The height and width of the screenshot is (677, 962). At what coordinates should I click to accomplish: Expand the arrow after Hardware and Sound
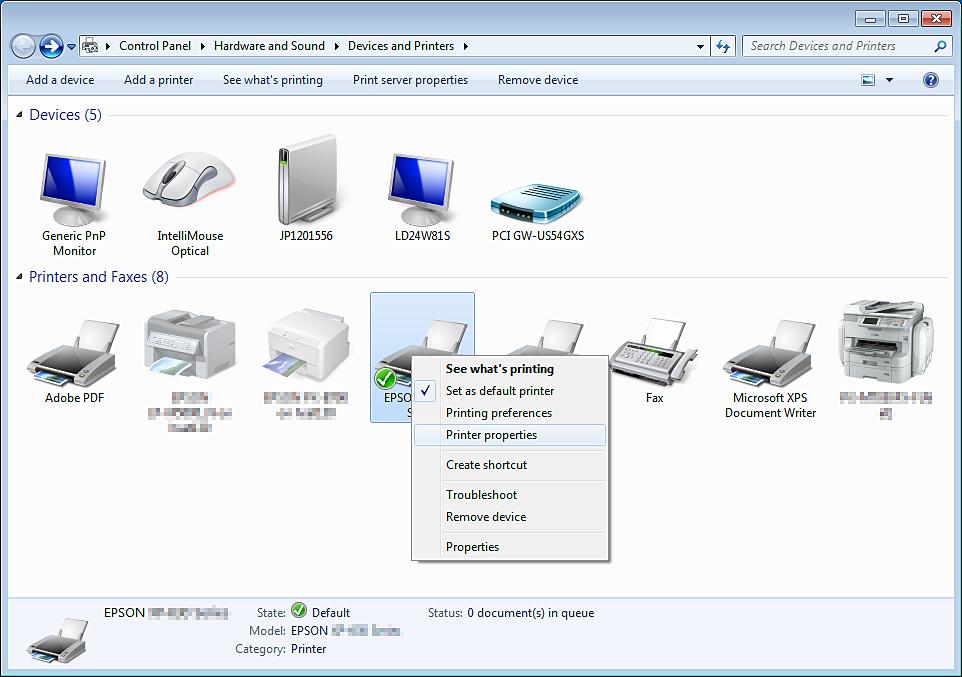(x=336, y=46)
